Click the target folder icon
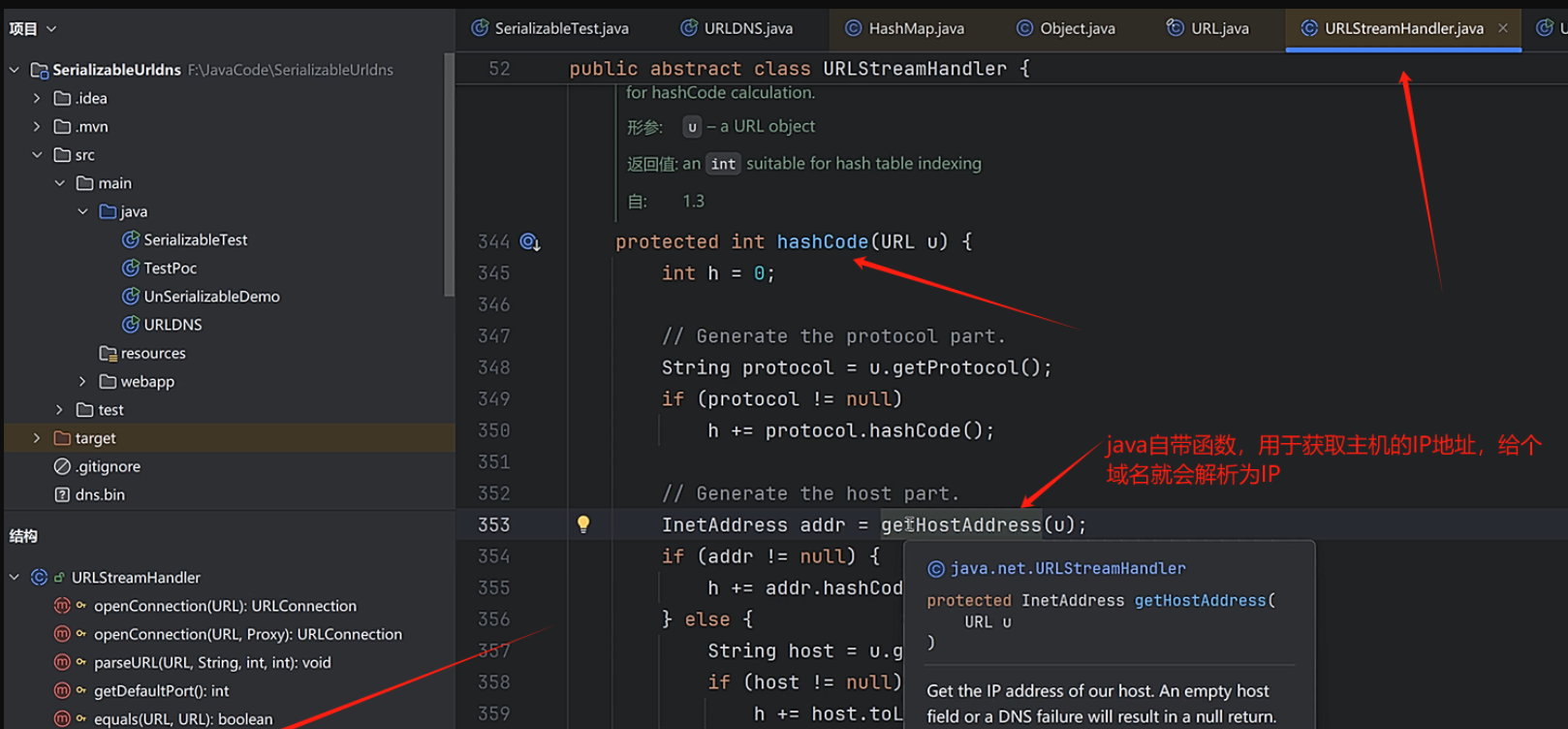Image resolution: width=1568 pixels, height=729 pixels. [x=62, y=438]
